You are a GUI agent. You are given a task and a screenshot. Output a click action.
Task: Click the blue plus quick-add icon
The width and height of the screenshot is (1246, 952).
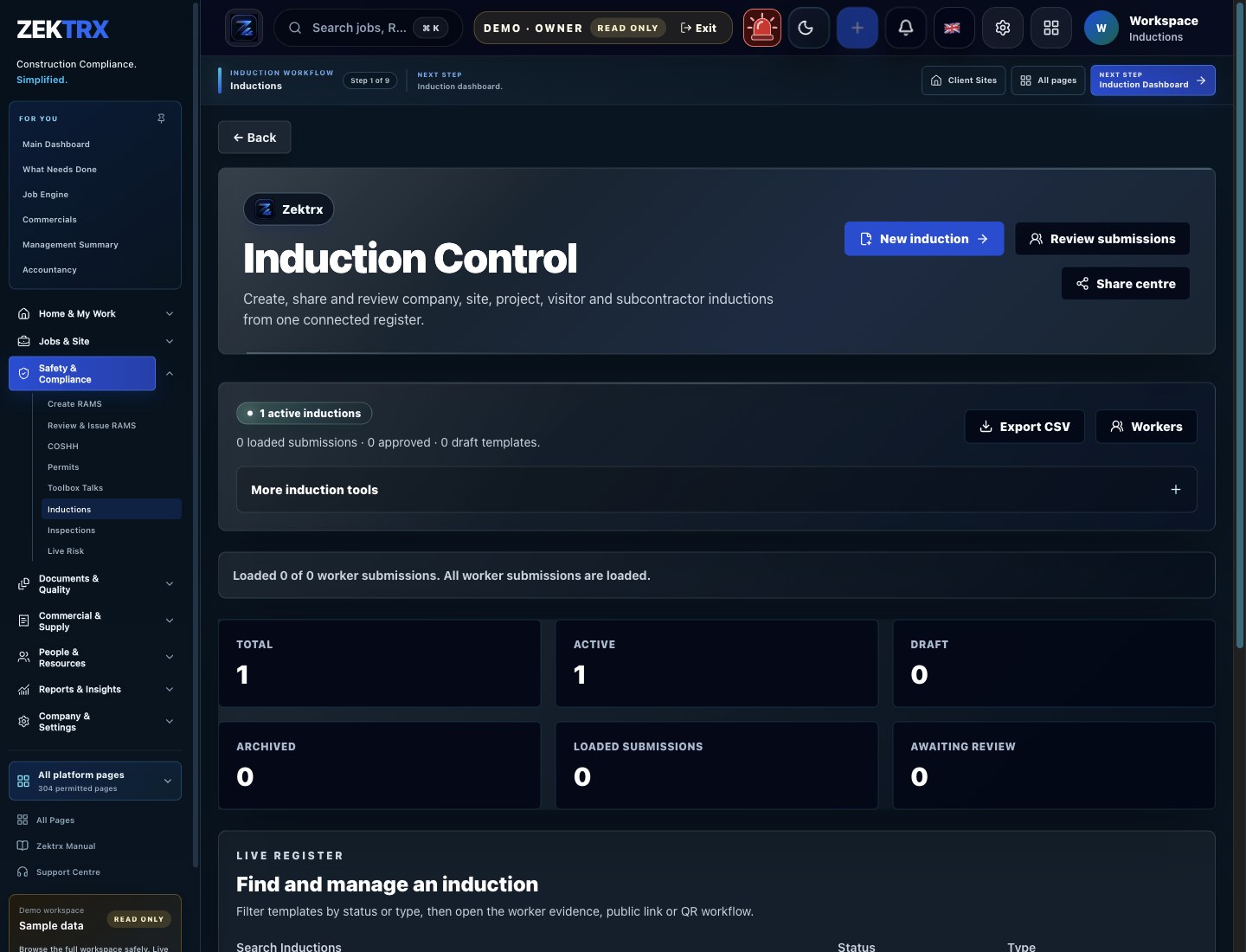coord(857,28)
